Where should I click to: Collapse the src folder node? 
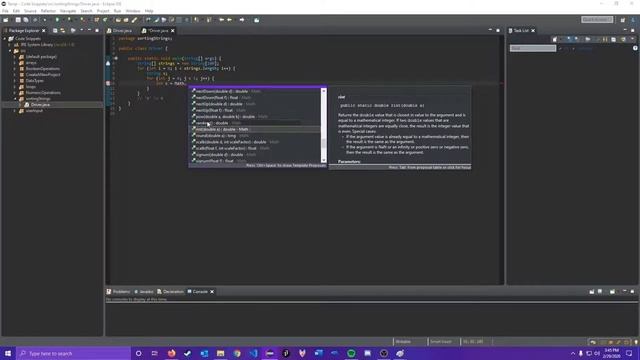click(x=10, y=51)
